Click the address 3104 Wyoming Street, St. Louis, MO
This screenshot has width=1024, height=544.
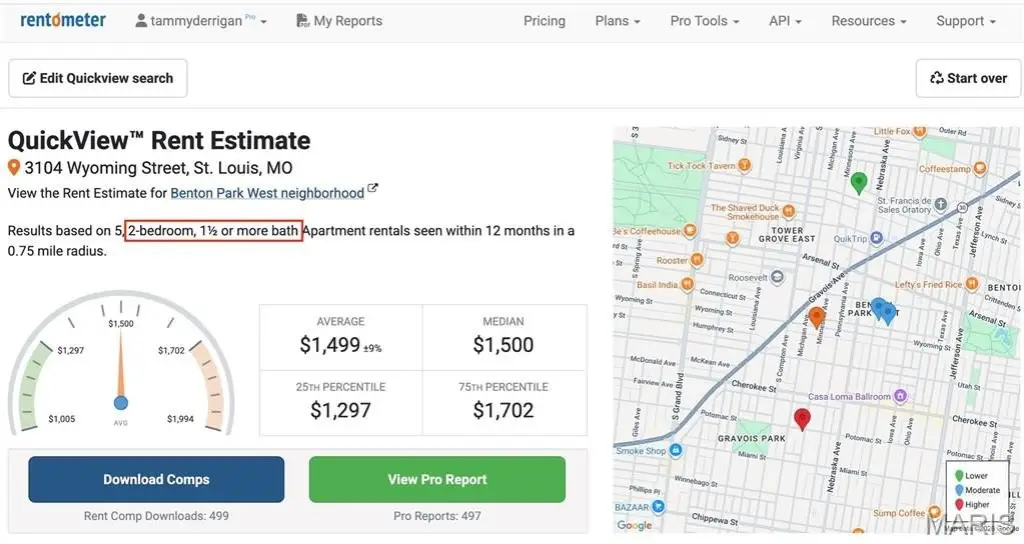tap(158, 168)
